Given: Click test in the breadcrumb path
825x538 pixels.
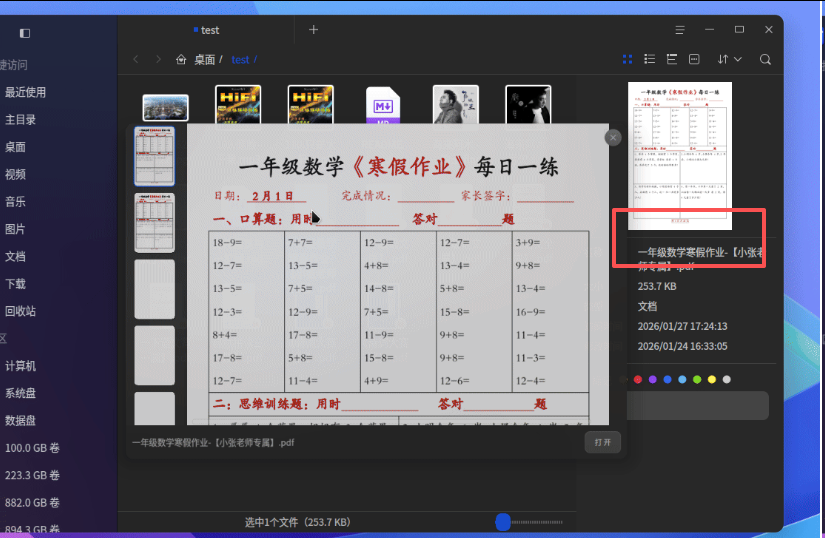Looking at the screenshot, I should (x=240, y=59).
